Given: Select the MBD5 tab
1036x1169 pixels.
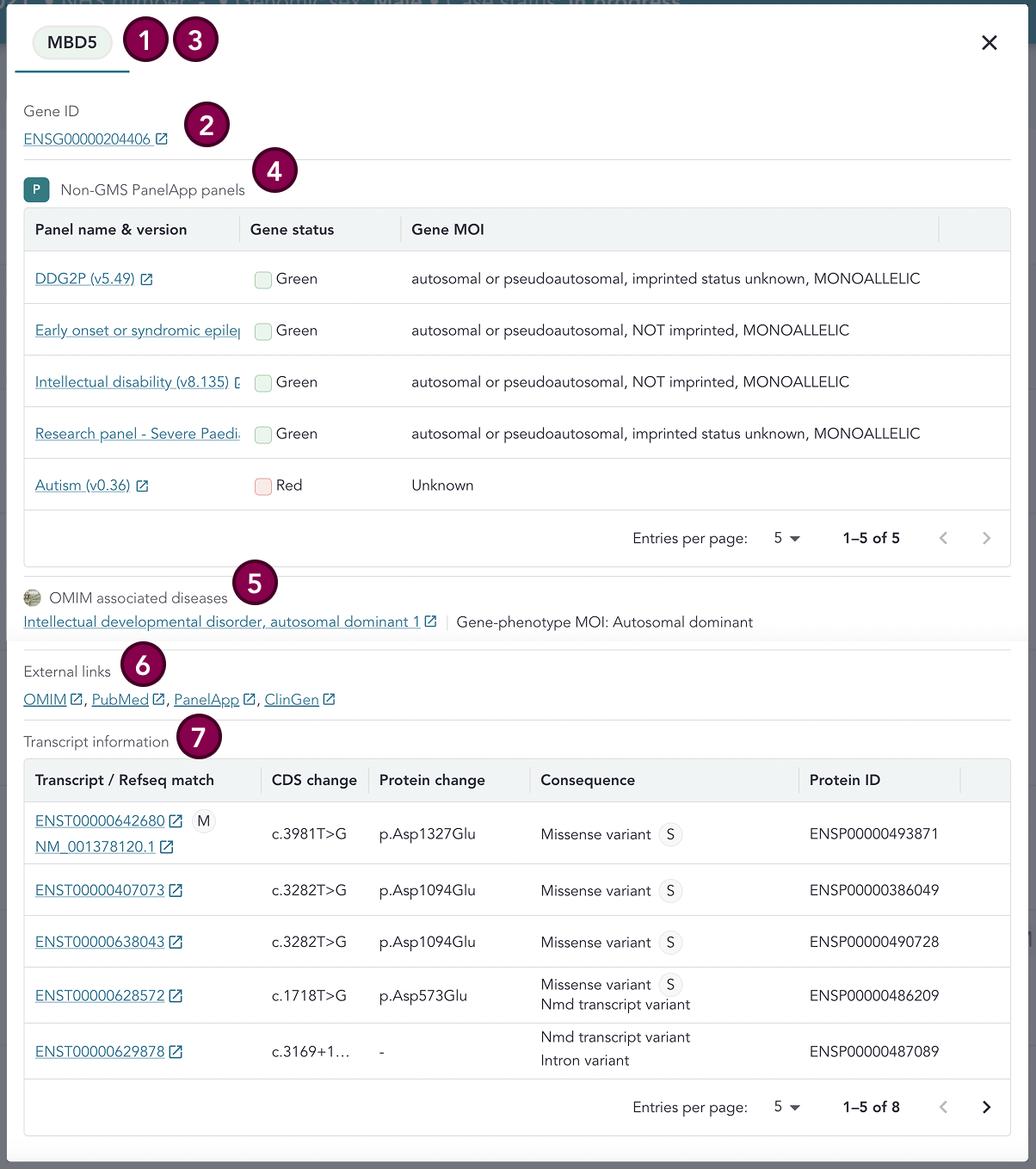Looking at the screenshot, I should coord(72,42).
